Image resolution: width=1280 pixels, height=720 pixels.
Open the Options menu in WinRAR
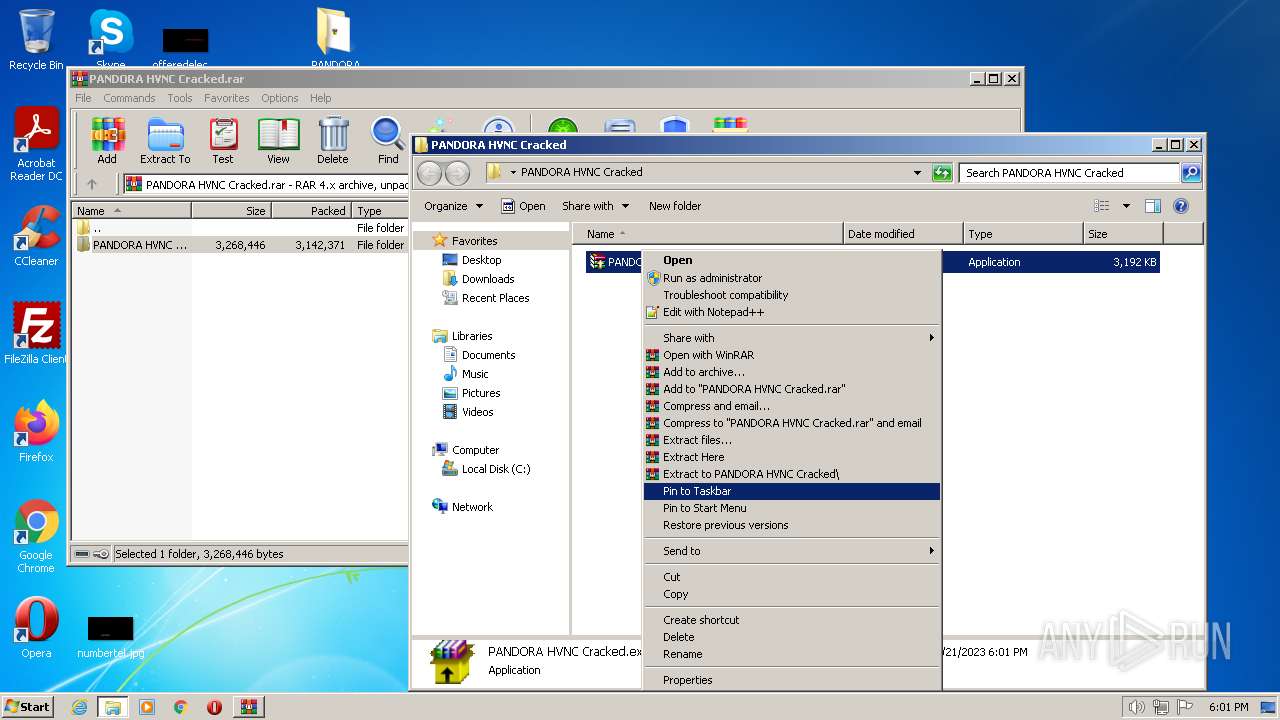pyautogui.click(x=279, y=98)
